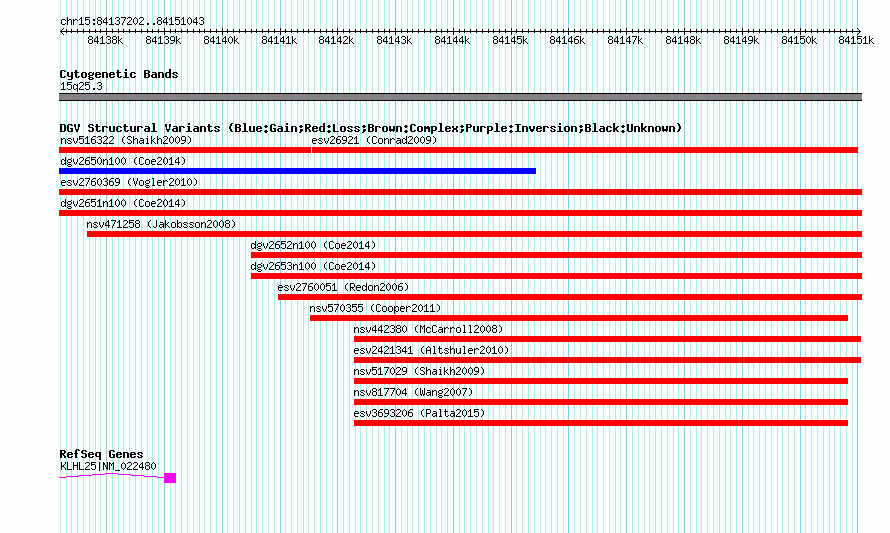This screenshot has width=890, height=533.
Task: Select the red bar under esv2760051
Action: [570, 297]
